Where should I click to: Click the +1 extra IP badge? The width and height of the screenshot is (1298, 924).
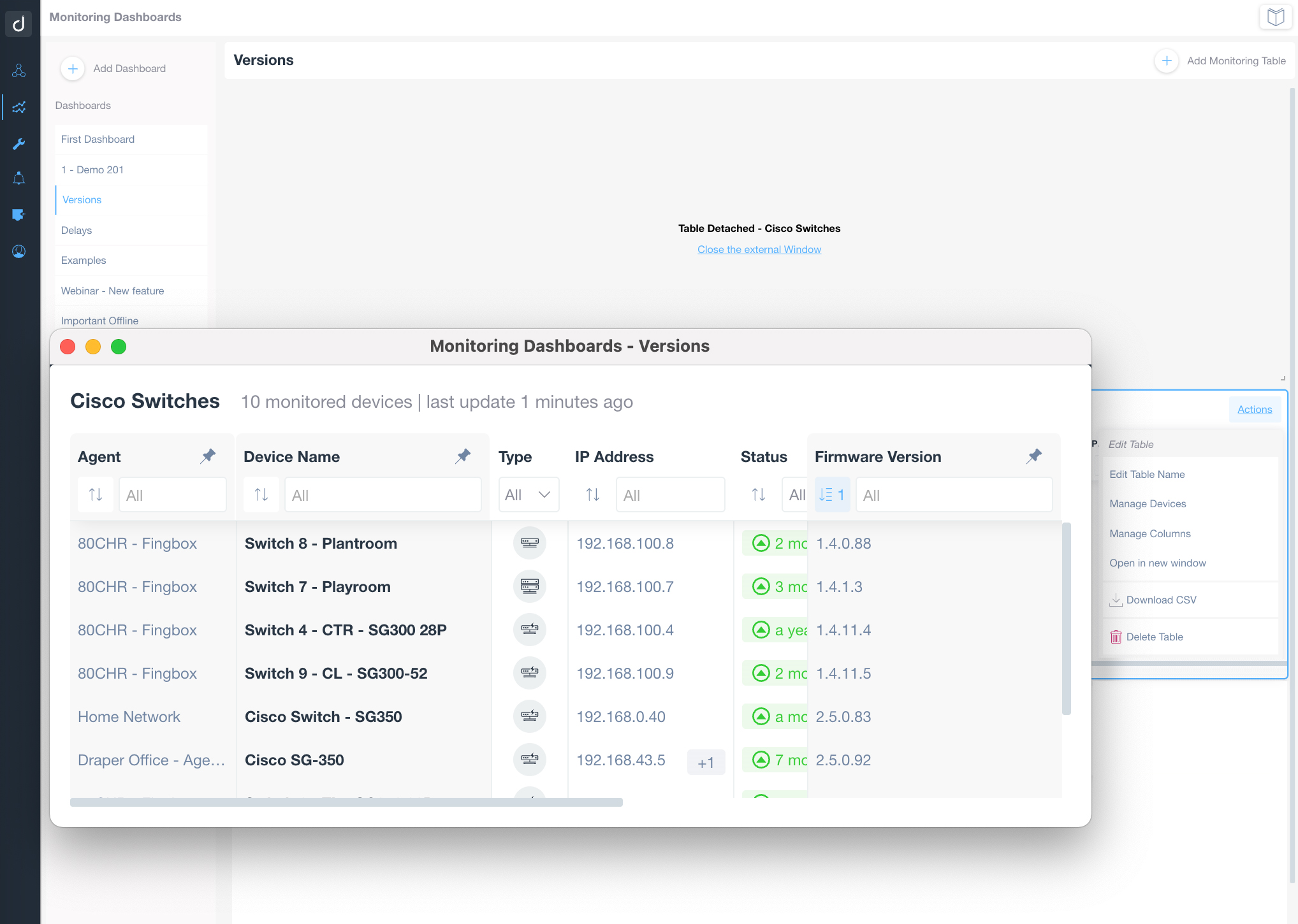click(706, 762)
